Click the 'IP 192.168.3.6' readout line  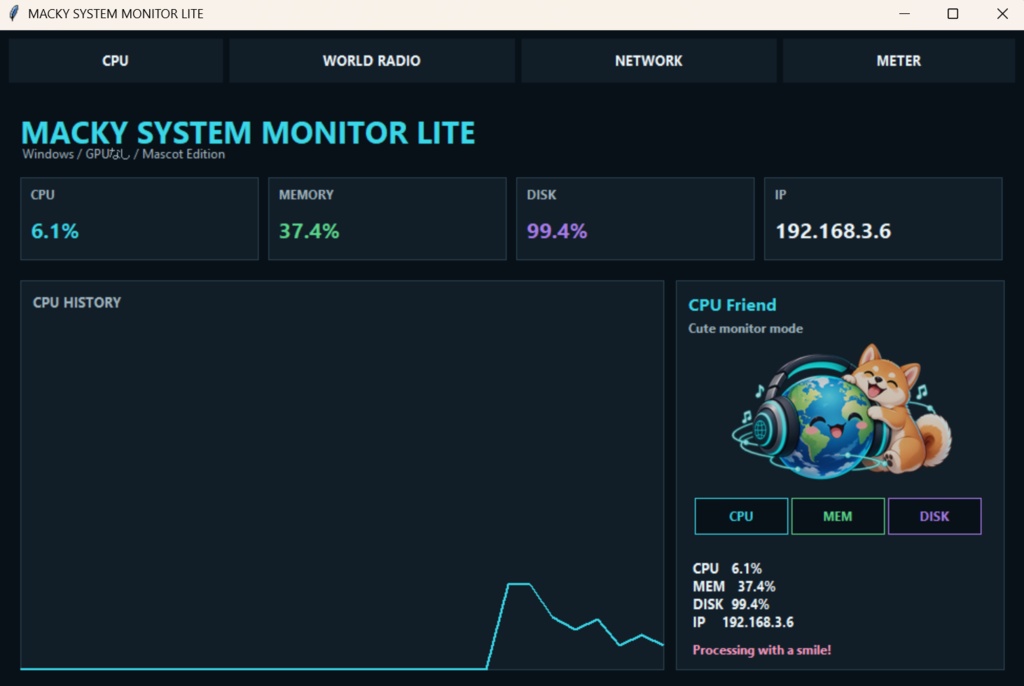pos(743,622)
